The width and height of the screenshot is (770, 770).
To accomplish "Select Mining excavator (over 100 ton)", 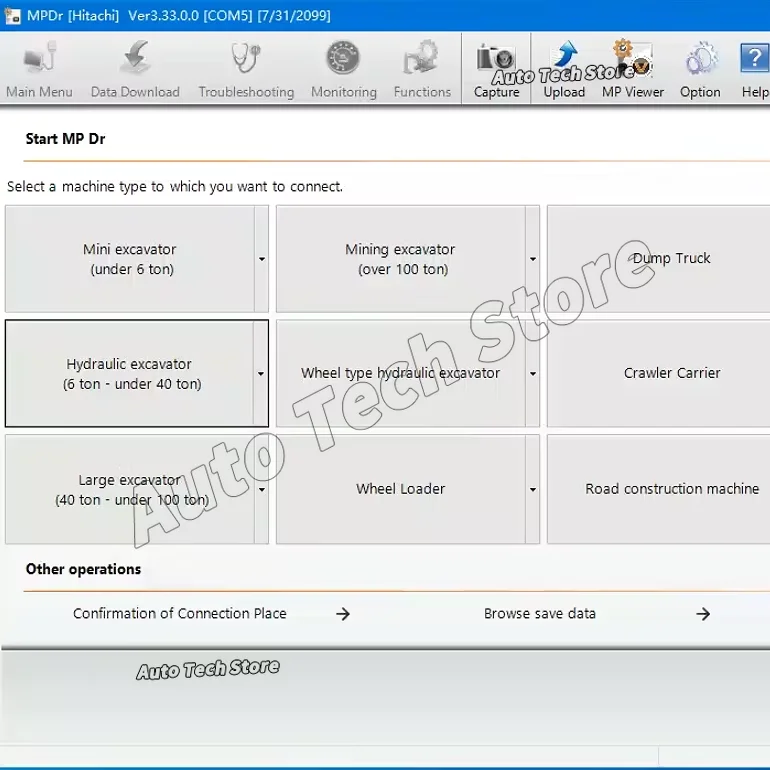I will coord(400,259).
